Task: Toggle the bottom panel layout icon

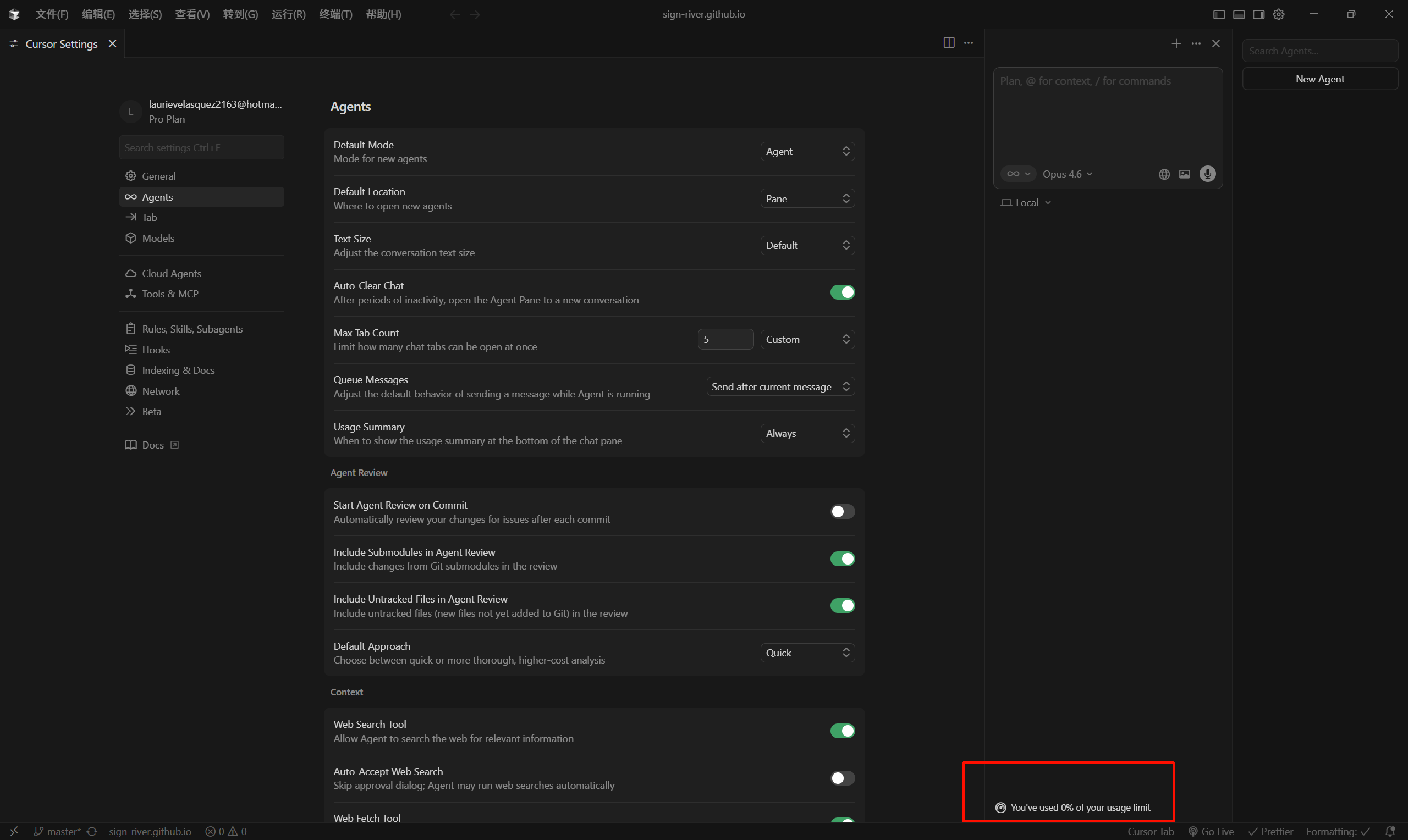Action: click(x=1239, y=14)
